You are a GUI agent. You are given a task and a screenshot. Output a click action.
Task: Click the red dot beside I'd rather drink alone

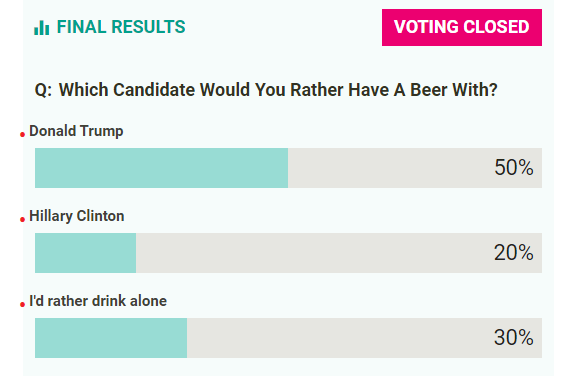click(22, 305)
